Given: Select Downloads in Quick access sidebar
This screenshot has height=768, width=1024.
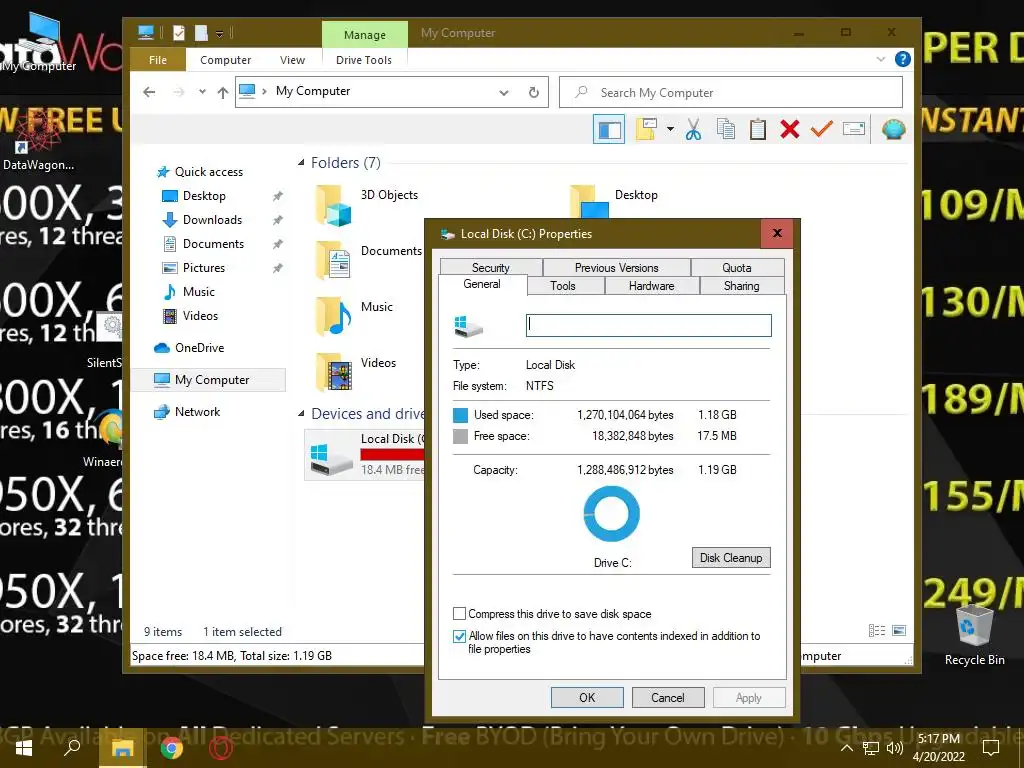Looking at the screenshot, I should click(x=212, y=219).
